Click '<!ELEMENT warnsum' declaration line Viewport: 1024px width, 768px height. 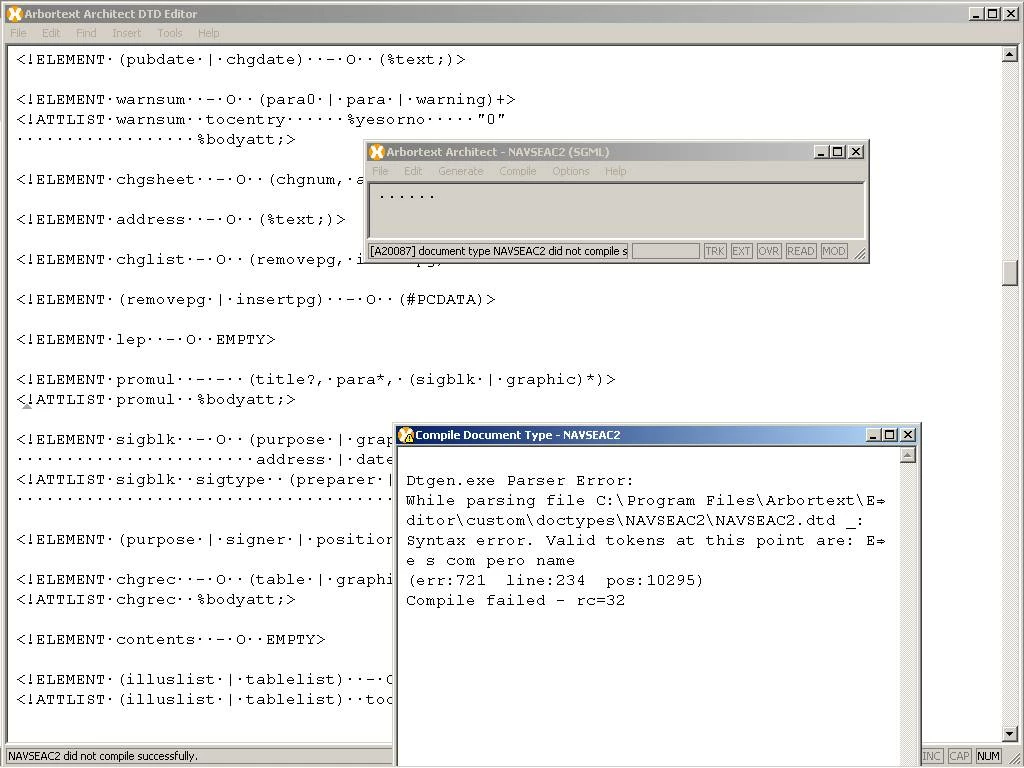pos(266,100)
